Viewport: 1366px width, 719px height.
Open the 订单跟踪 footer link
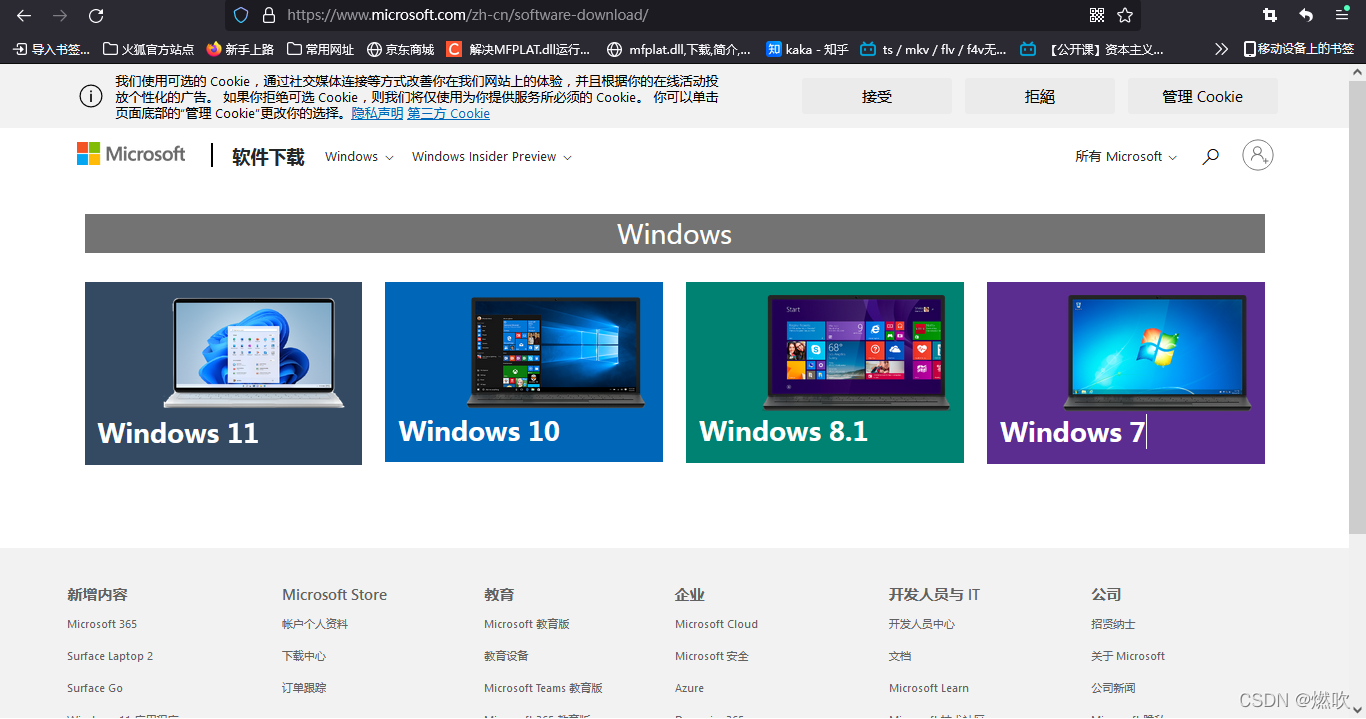tap(304, 688)
